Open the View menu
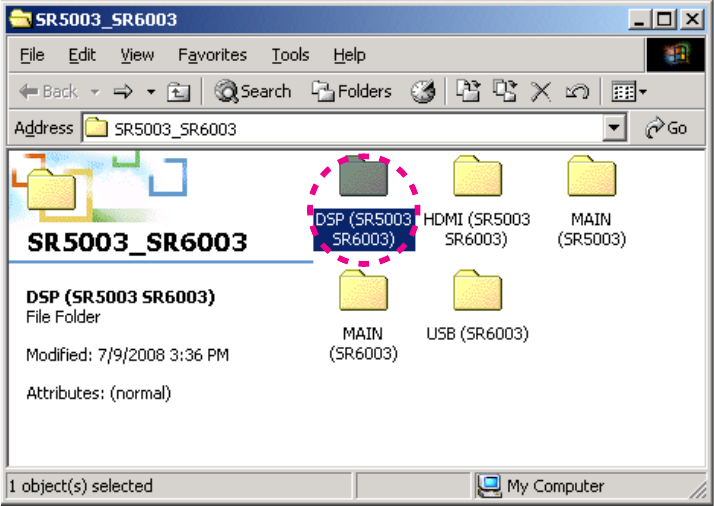This screenshot has width=714, height=506. pyautogui.click(x=137, y=55)
